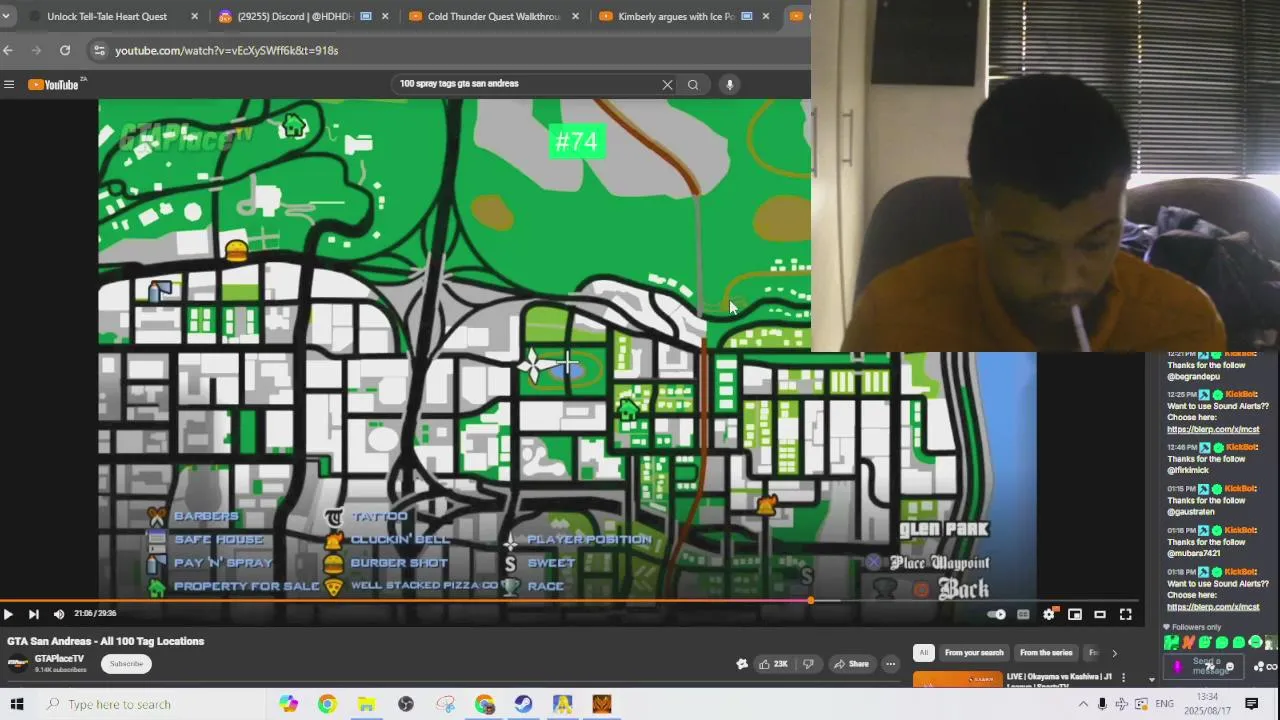The image size is (1280, 720).
Task: Go back in browser history
Action: pos(8,50)
